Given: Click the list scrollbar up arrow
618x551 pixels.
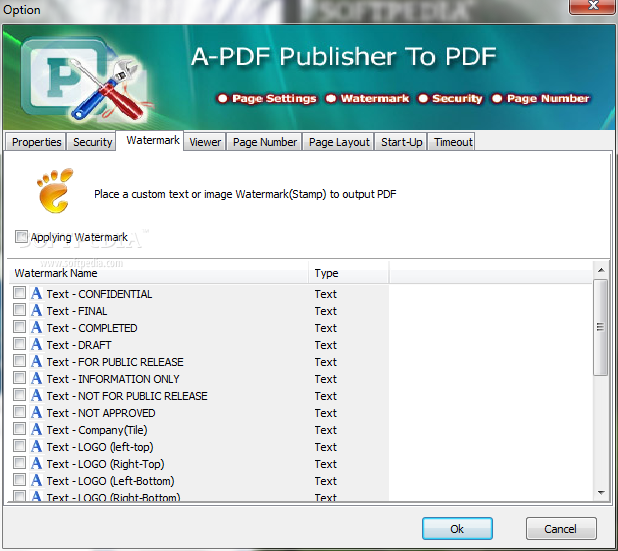Looking at the screenshot, I should [x=601, y=270].
